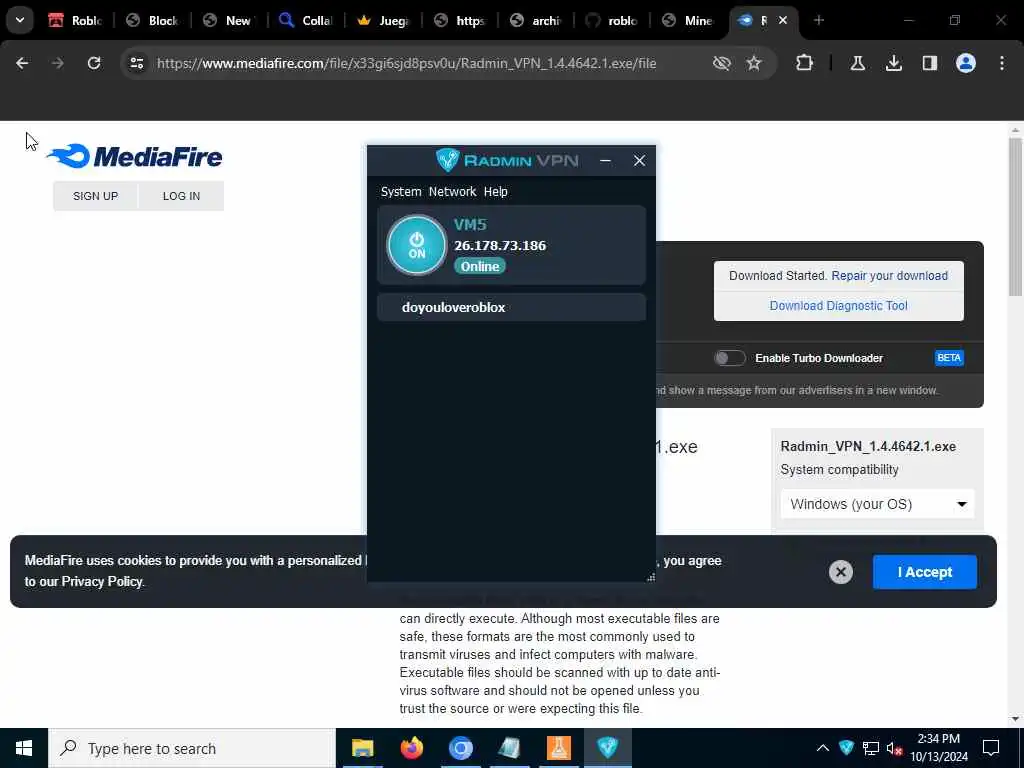Close the active MediaFire tab

(x=782, y=20)
